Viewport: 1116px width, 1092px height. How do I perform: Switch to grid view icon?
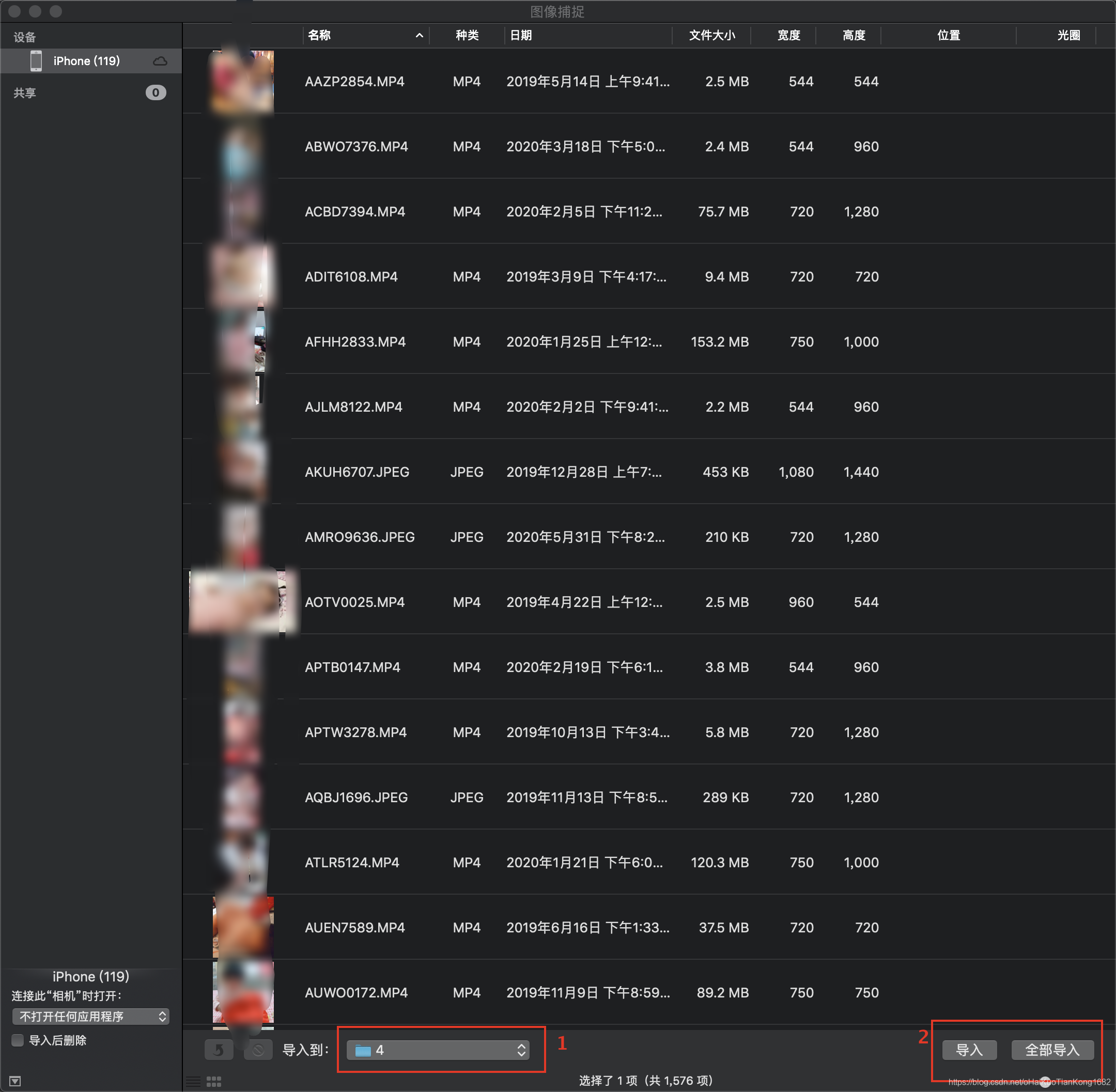[x=214, y=1082]
